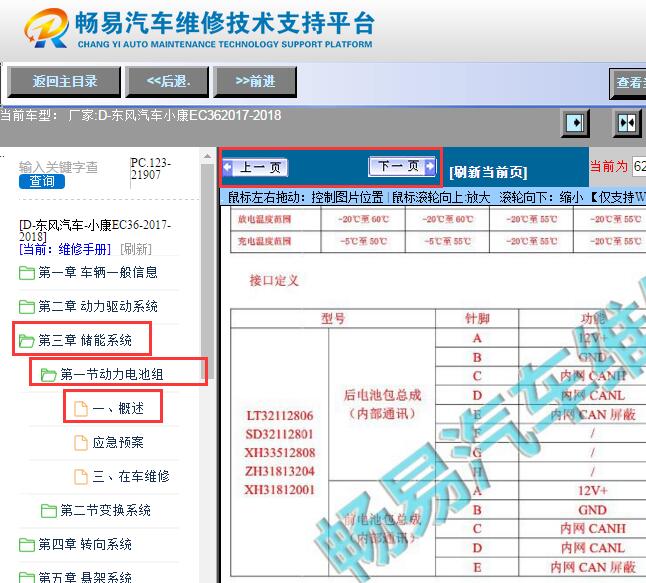This screenshot has width=646, height=583.
Task: Refresh current page via 刷新当前页 link
Action: pos(488,172)
